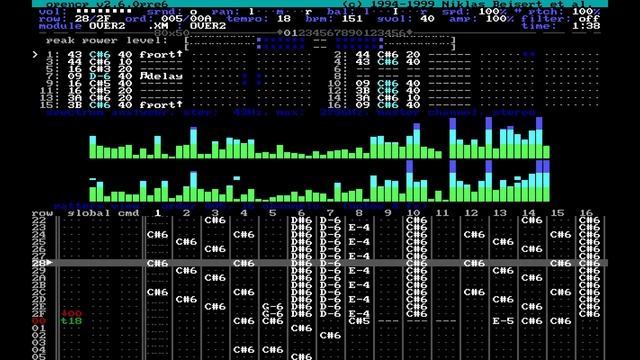Click pattern column header 13

[x=500, y=213]
